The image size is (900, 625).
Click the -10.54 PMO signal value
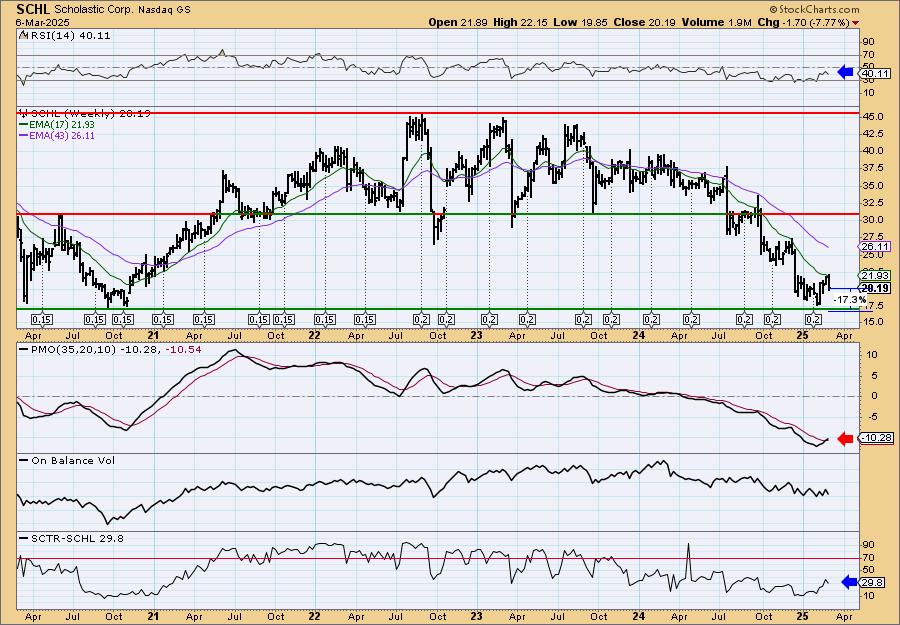(184, 350)
